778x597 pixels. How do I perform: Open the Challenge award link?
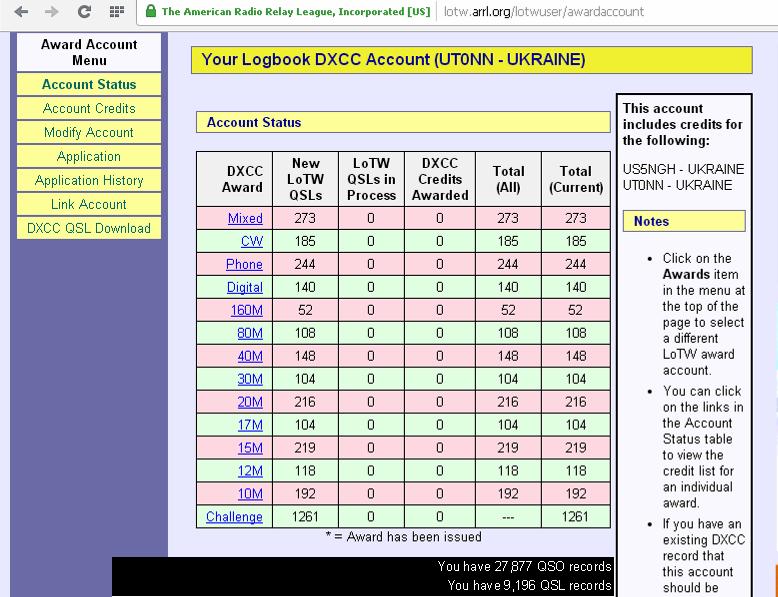click(234, 517)
